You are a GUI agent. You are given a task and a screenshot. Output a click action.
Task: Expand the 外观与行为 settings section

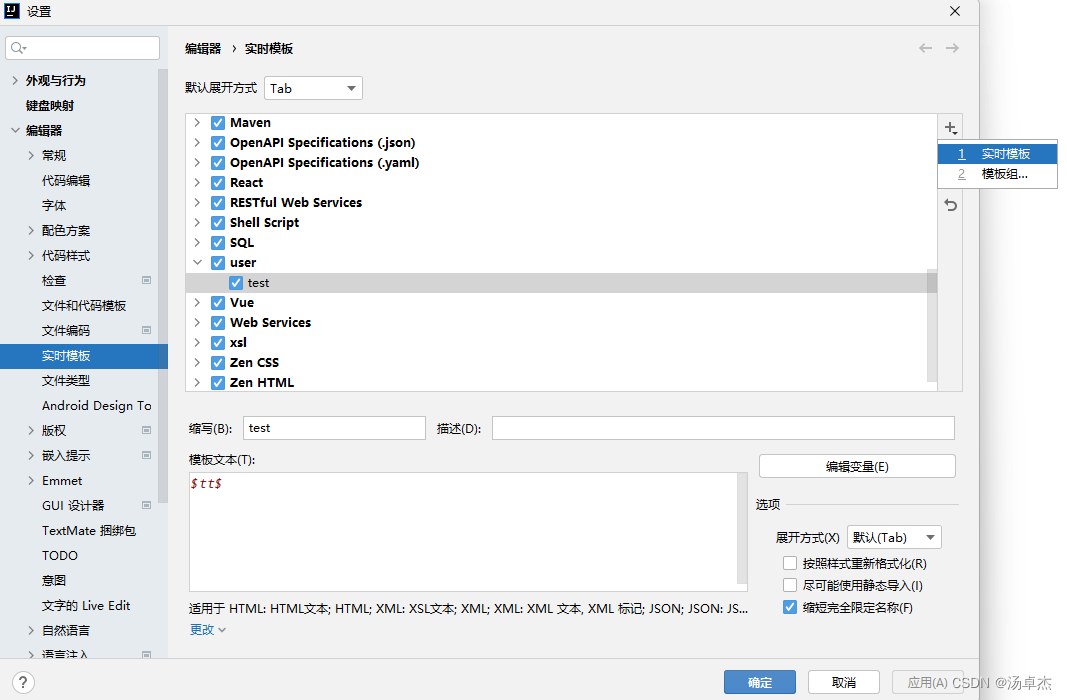click(x=15, y=81)
